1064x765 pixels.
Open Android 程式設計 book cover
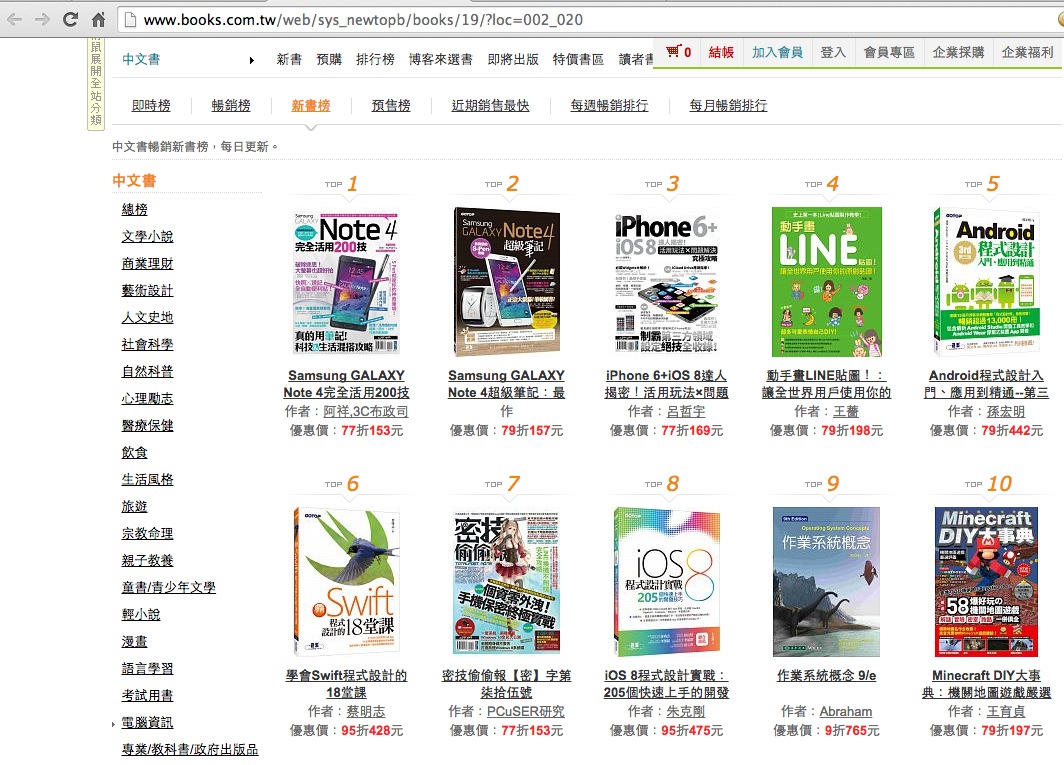coord(986,282)
